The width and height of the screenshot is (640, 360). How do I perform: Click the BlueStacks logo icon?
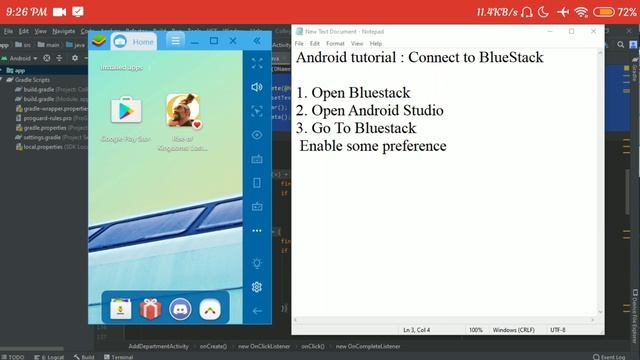tap(99, 41)
